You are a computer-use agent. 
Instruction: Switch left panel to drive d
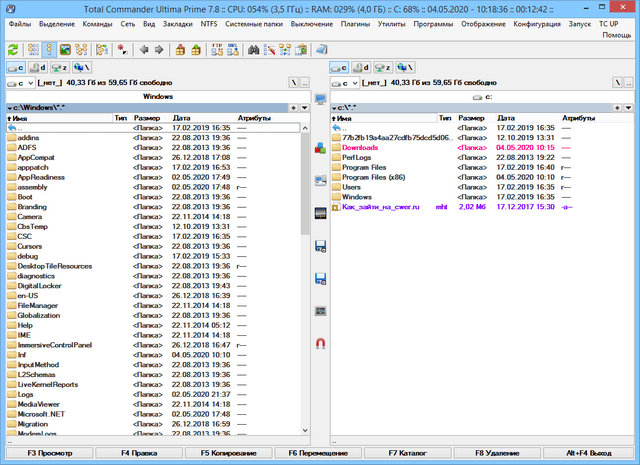39,67
